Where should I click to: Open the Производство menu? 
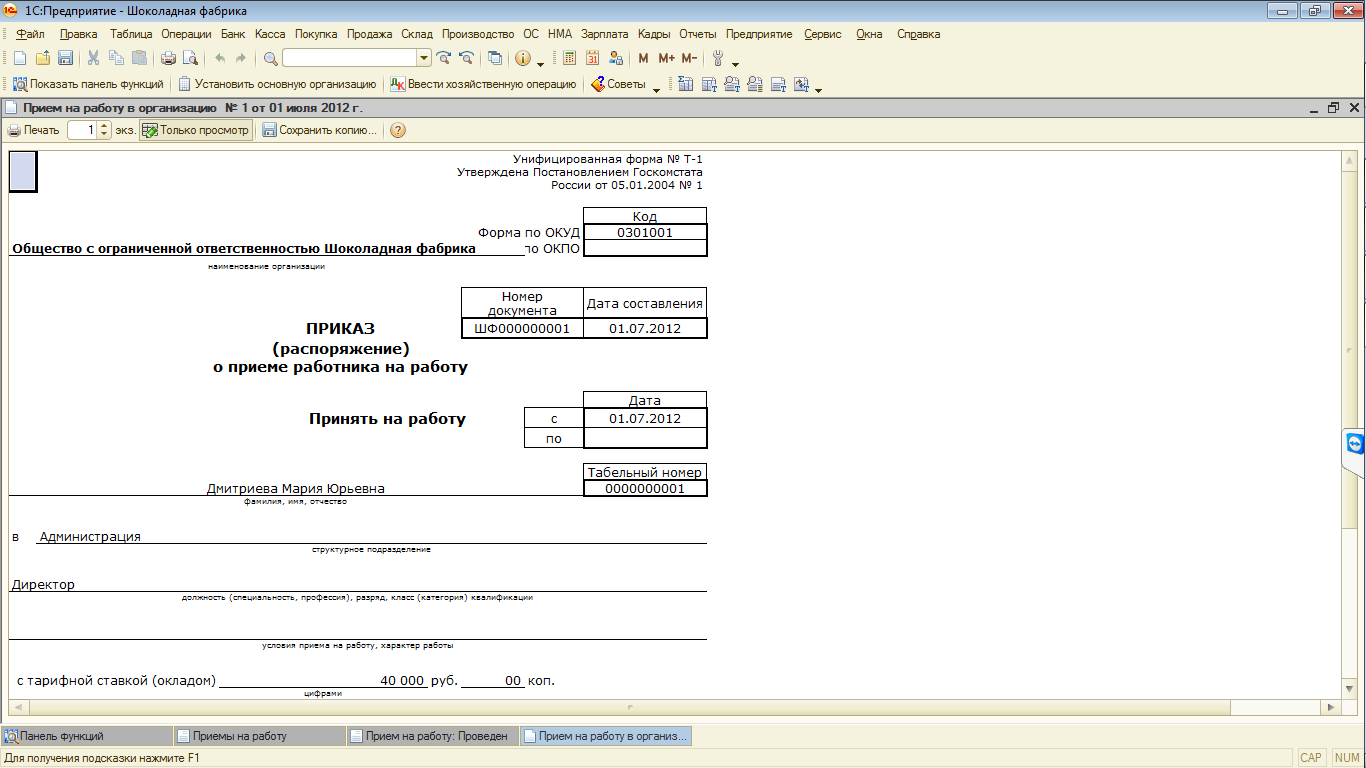[x=478, y=34]
